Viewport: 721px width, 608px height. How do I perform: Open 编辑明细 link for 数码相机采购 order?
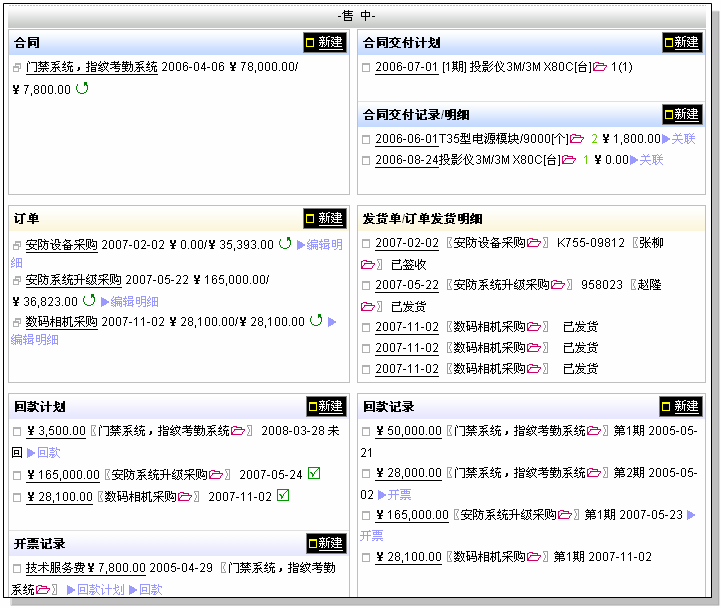click(35, 340)
